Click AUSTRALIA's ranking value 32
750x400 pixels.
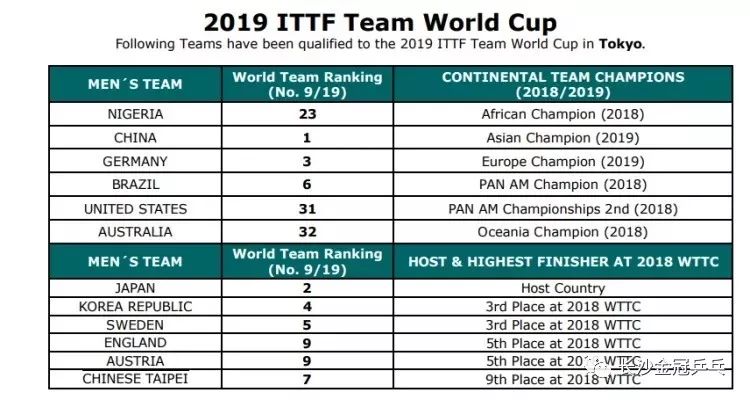307,232
